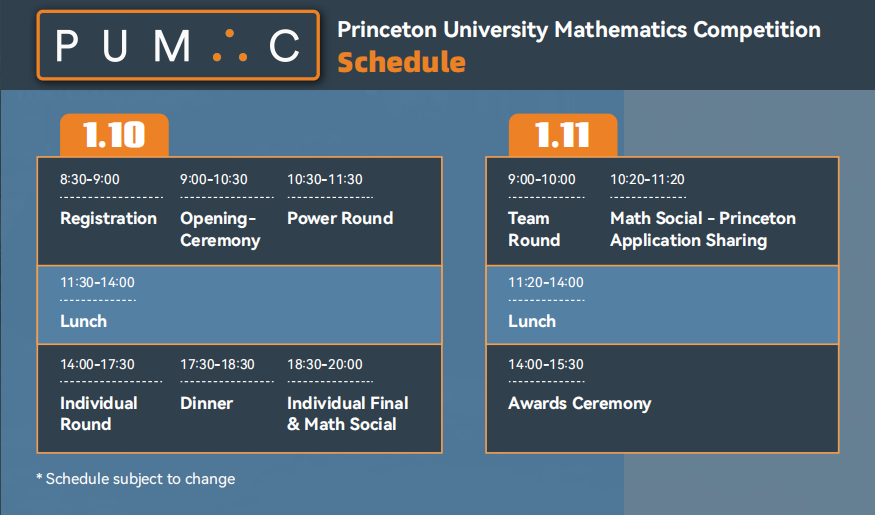Select the Dinner event
This screenshot has width=875, height=515.
(206, 403)
